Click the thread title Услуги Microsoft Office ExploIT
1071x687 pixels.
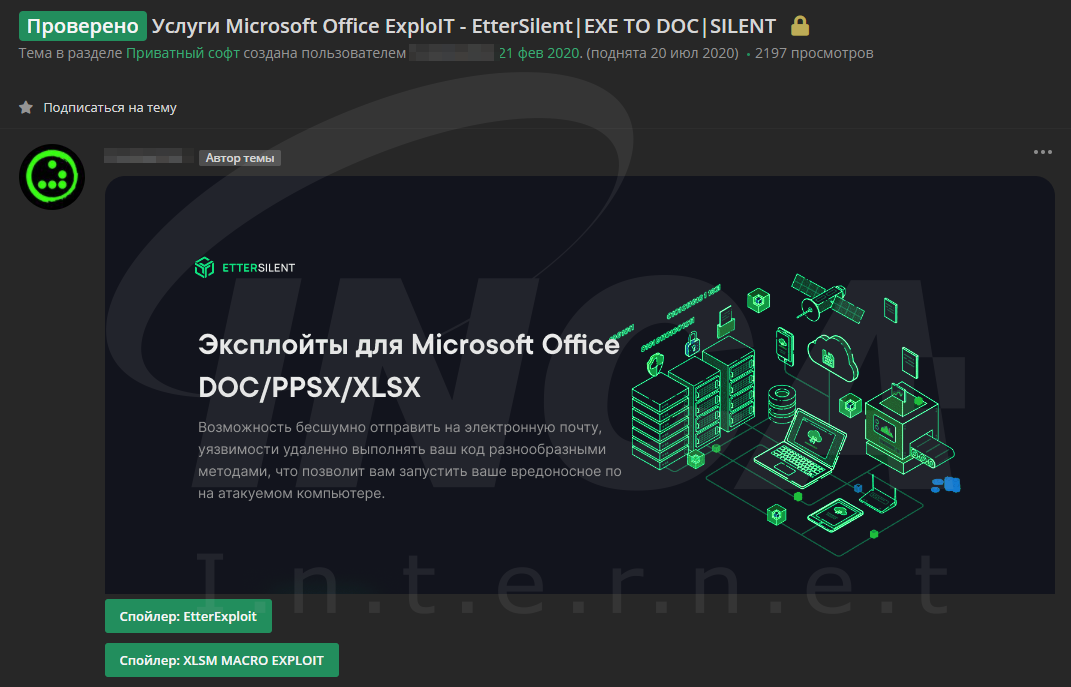[x=464, y=26]
